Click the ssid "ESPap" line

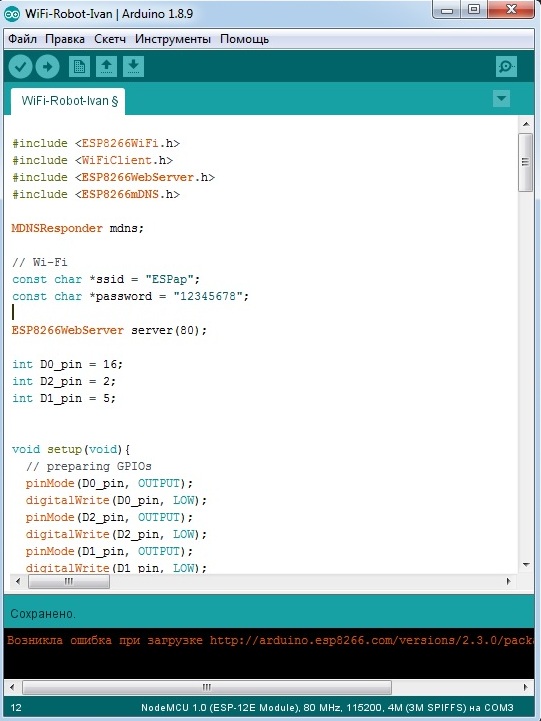coord(106,280)
